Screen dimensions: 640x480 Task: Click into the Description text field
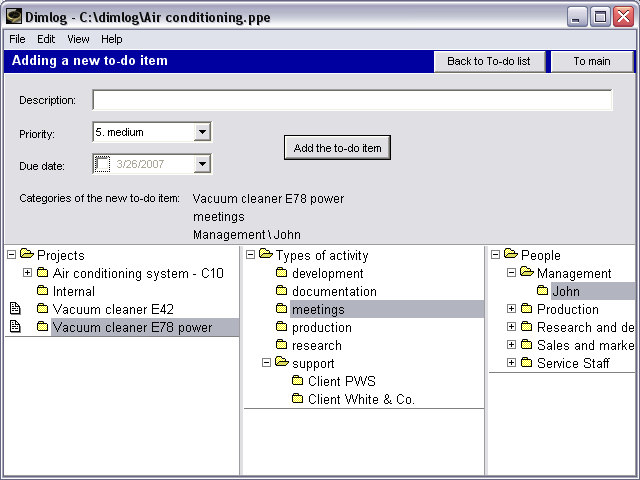(352, 100)
